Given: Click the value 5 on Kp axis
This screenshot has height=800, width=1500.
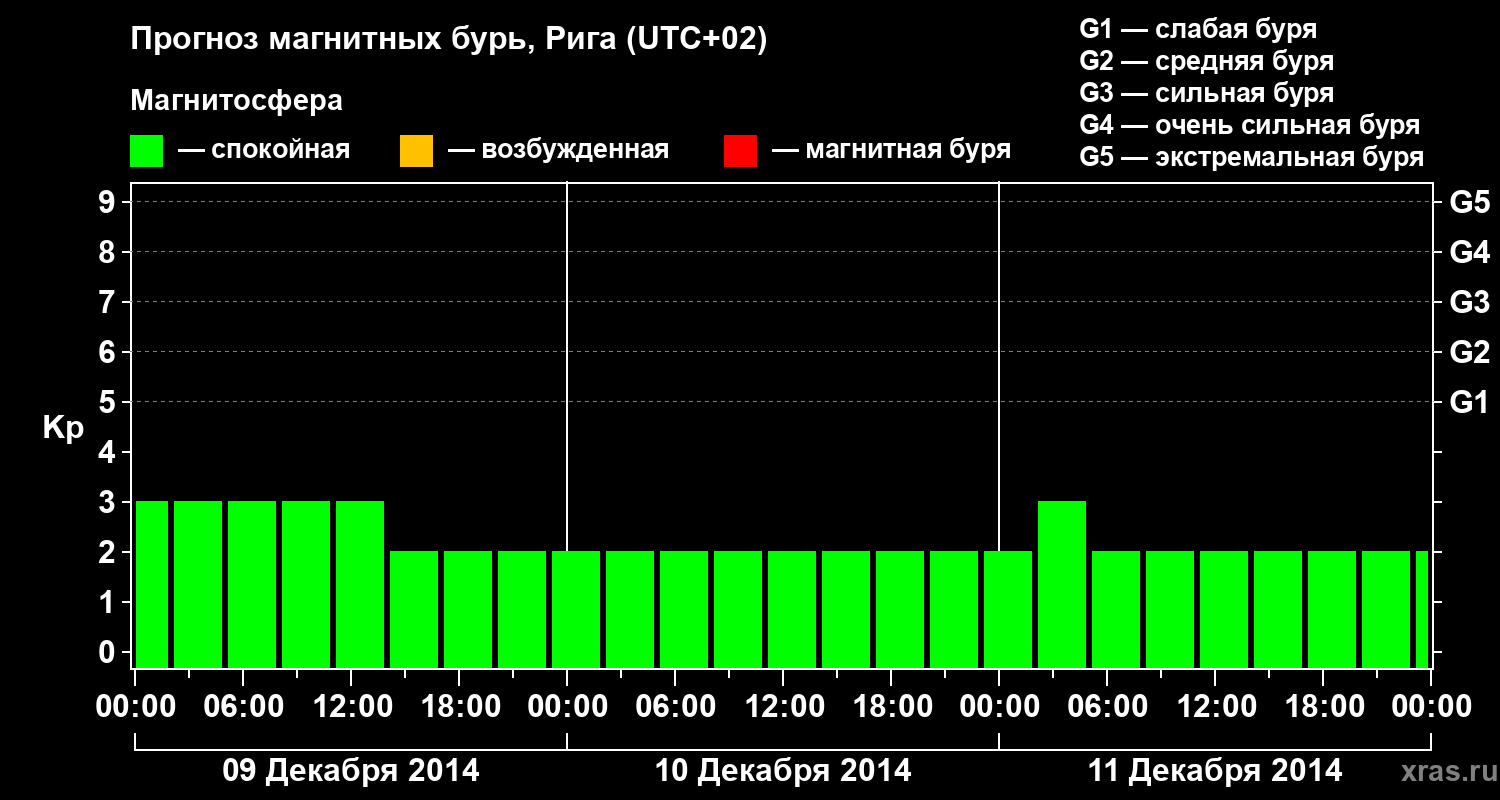Looking at the screenshot, I should 109,402.
